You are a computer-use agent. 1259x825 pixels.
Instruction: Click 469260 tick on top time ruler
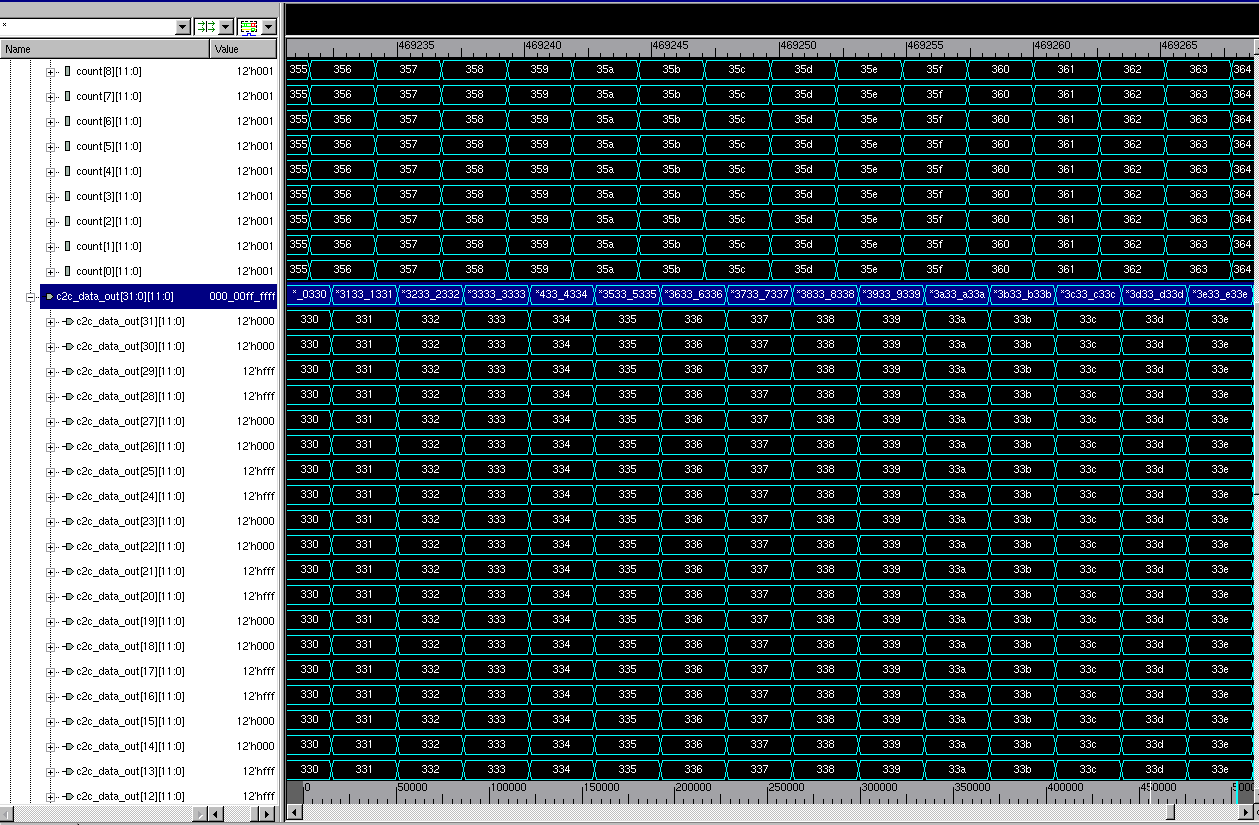click(x=1052, y=45)
